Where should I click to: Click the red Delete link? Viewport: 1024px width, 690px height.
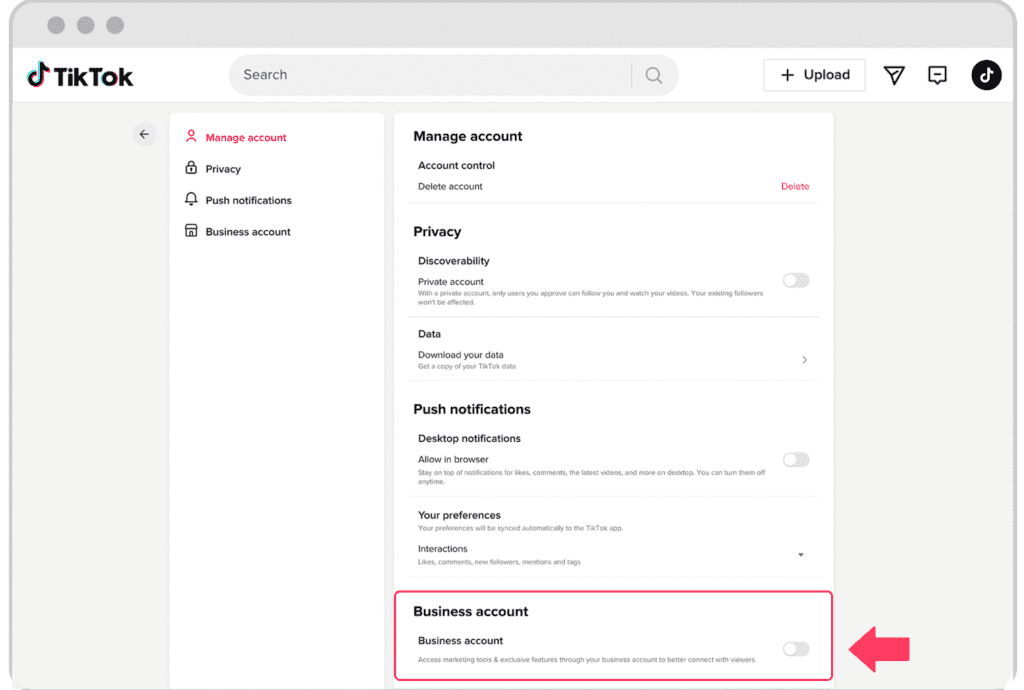pos(795,187)
